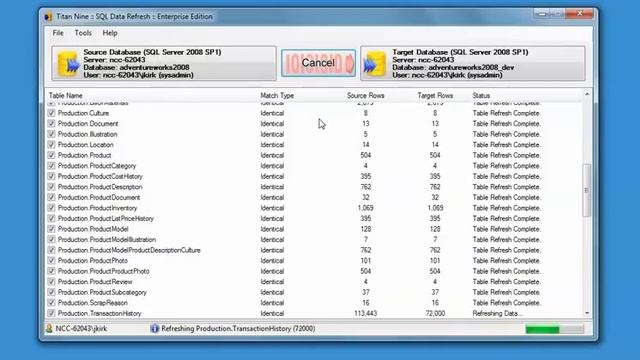Select the Production.ProductReview row name
This screenshot has height=360, width=640.
click(x=95, y=282)
